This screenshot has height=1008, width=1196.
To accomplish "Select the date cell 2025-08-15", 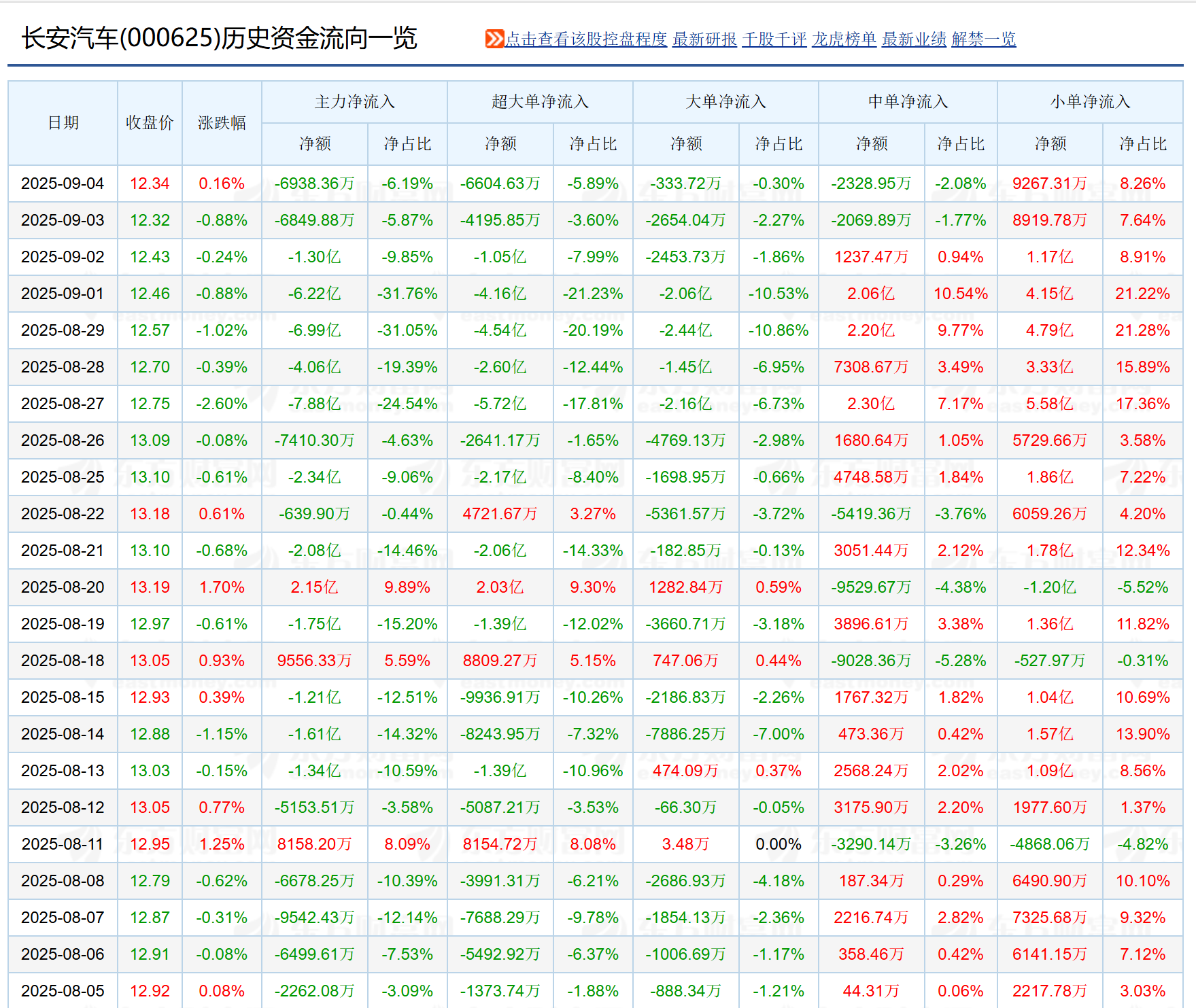I will (x=63, y=697).
